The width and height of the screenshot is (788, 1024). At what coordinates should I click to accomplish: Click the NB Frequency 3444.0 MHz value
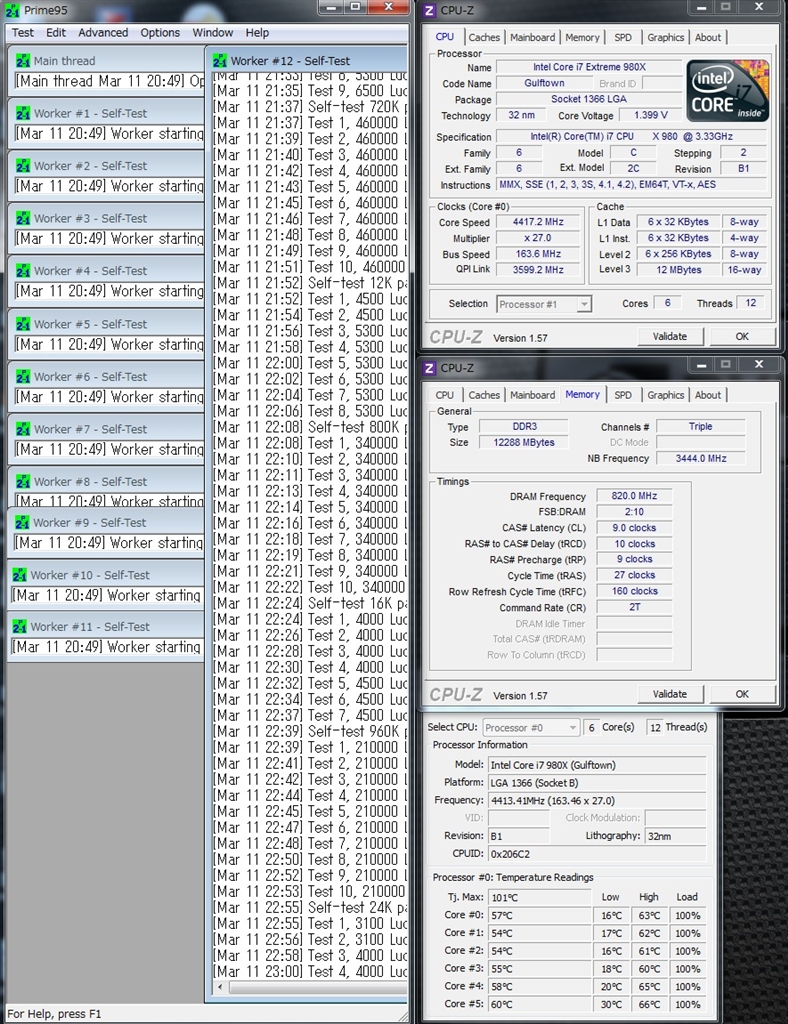point(701,458)
